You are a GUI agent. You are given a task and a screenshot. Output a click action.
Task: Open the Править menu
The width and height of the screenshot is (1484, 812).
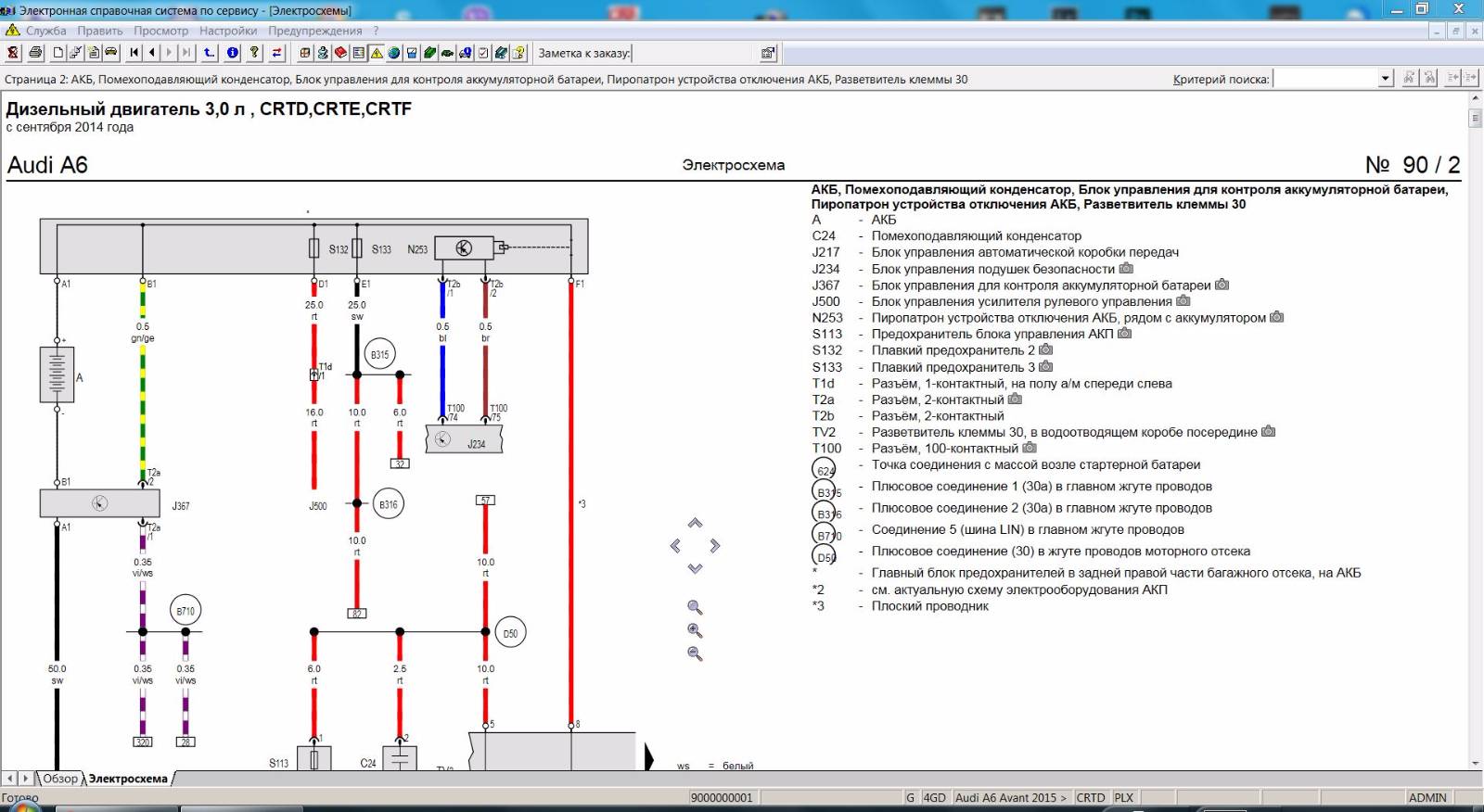(x=99, y=31)
